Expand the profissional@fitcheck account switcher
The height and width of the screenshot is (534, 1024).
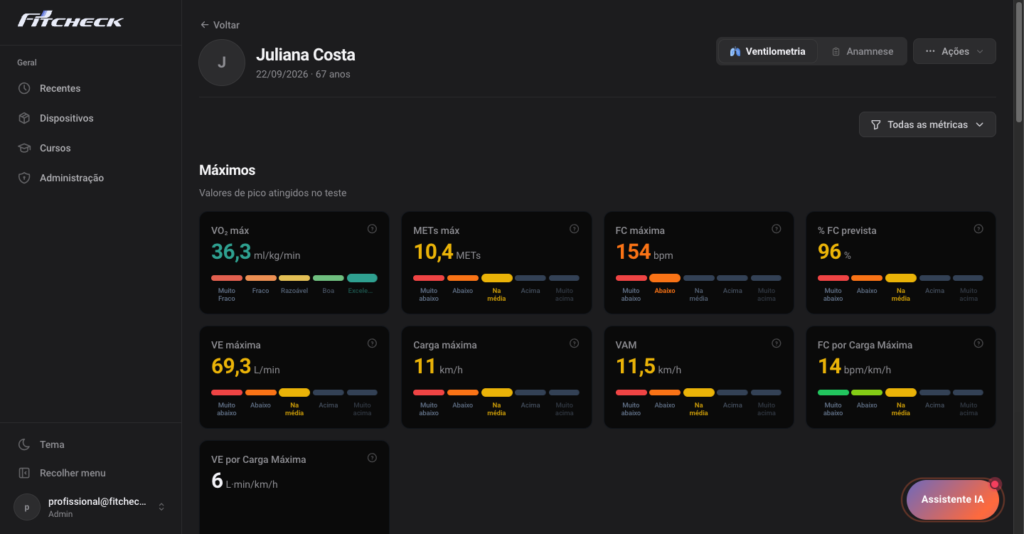pos(90,507)
